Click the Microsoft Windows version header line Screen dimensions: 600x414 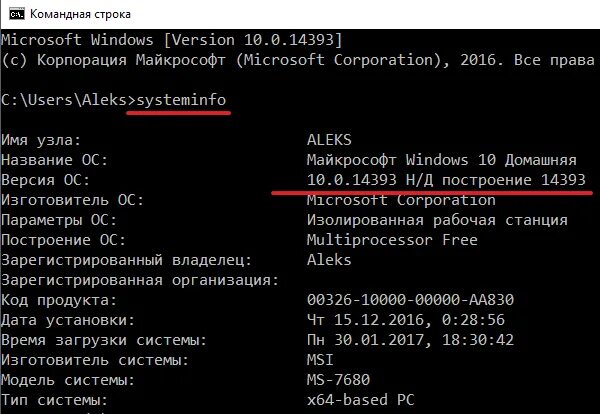click(x=172, y=39)
